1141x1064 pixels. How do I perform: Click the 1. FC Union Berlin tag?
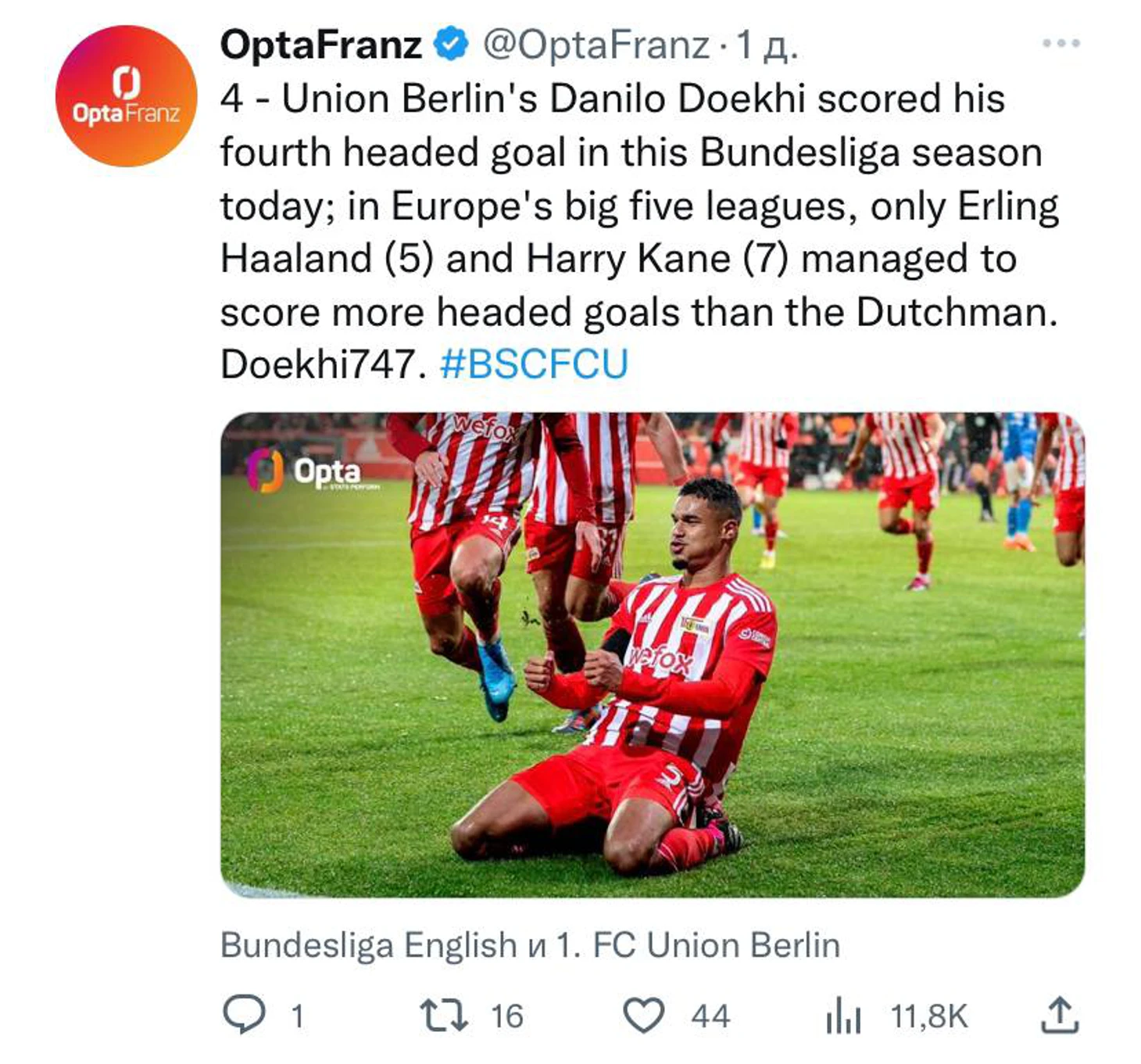pyautogui.click(x=697, y=945)
